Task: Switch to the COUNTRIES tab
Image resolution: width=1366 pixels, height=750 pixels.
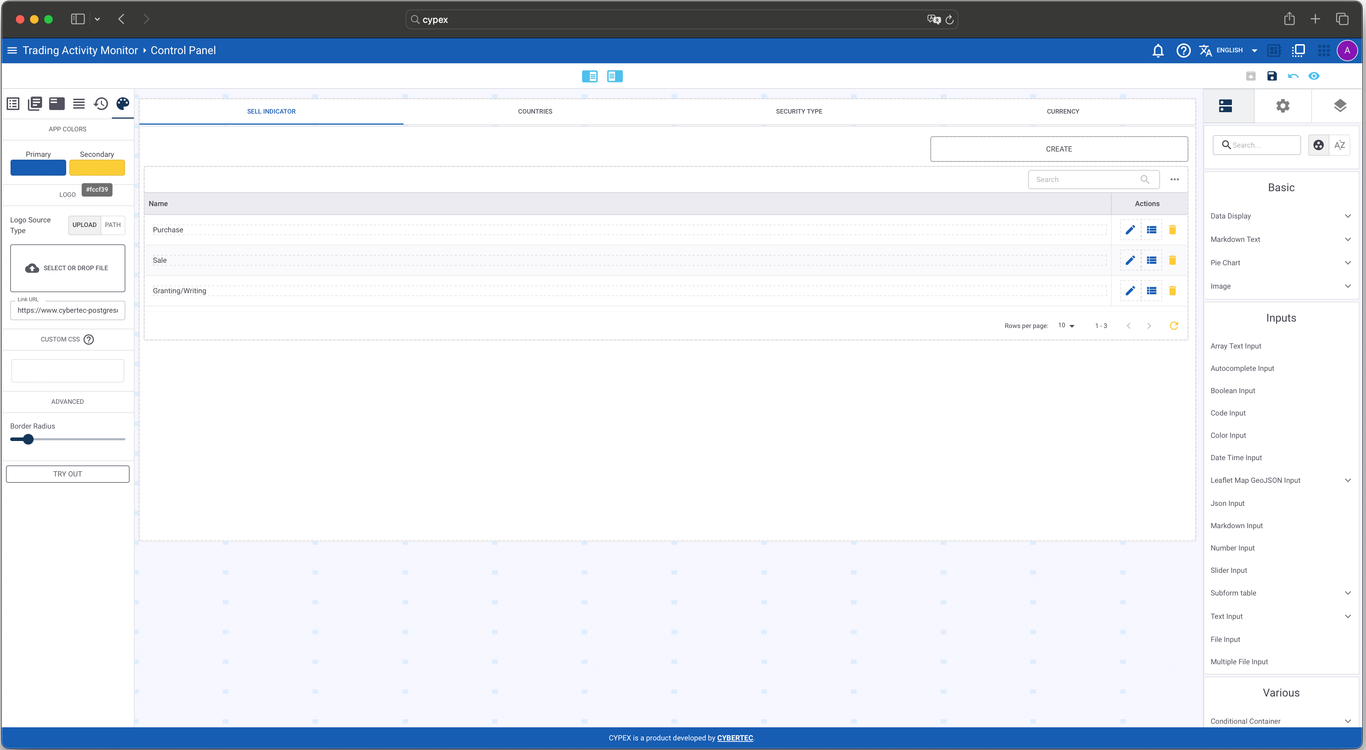Action: pos(535,111)
